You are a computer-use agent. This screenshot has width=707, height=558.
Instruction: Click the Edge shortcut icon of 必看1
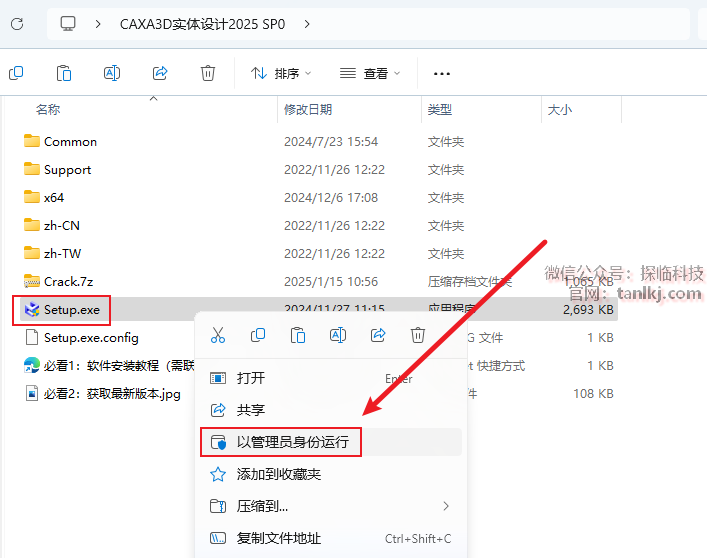click(x=32, y=365)
